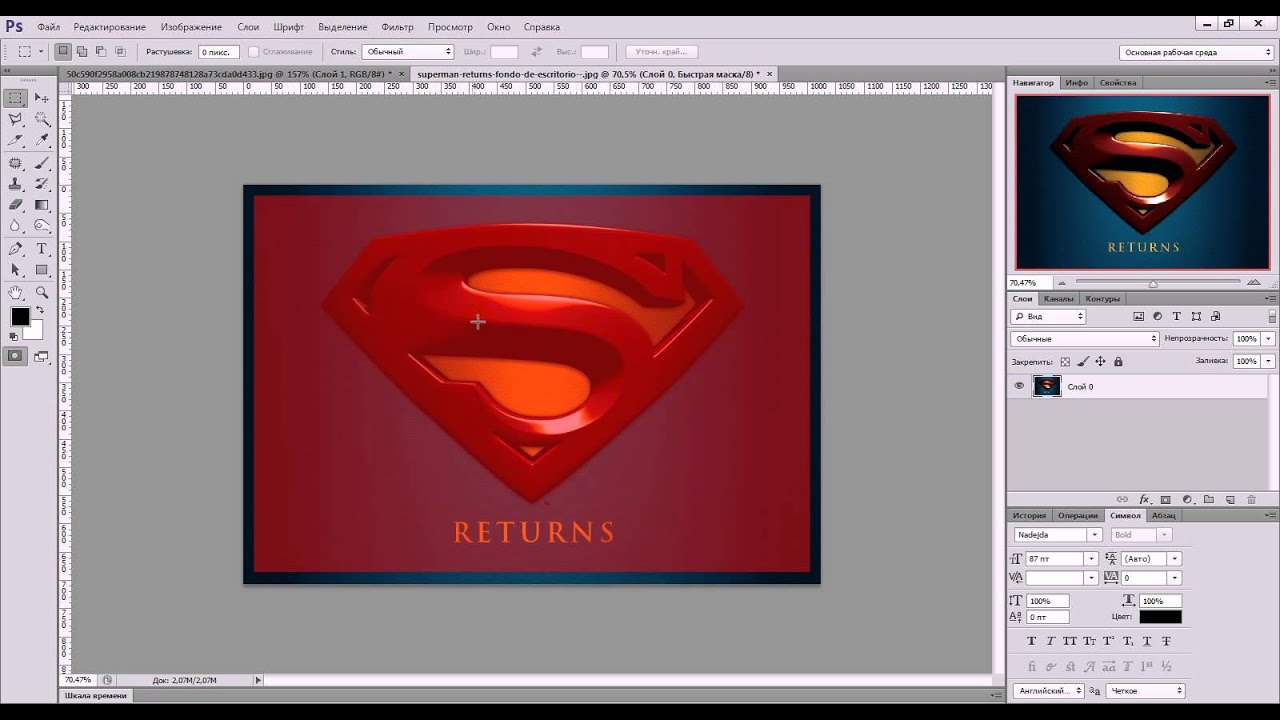Switch to the Инфо tab
The width and height of the screenshot is (1280, 720).
(1076, 82)
